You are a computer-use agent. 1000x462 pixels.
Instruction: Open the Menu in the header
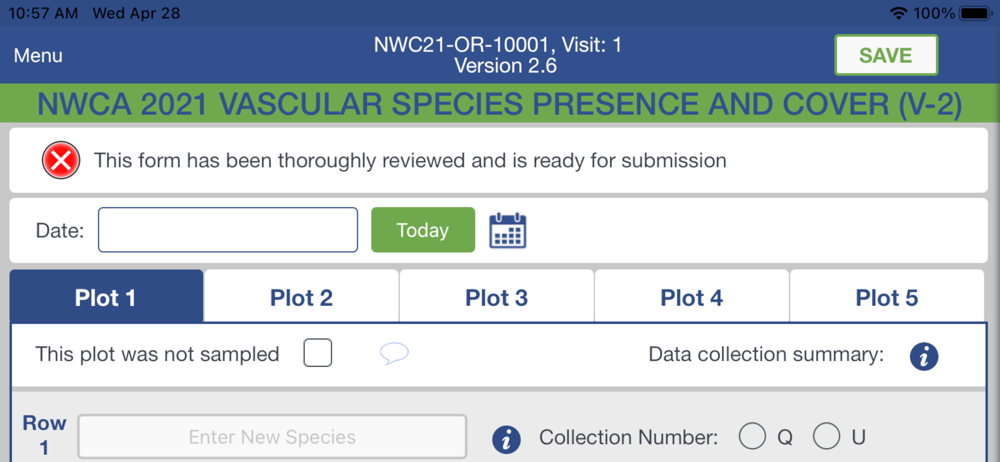(38, 56)
